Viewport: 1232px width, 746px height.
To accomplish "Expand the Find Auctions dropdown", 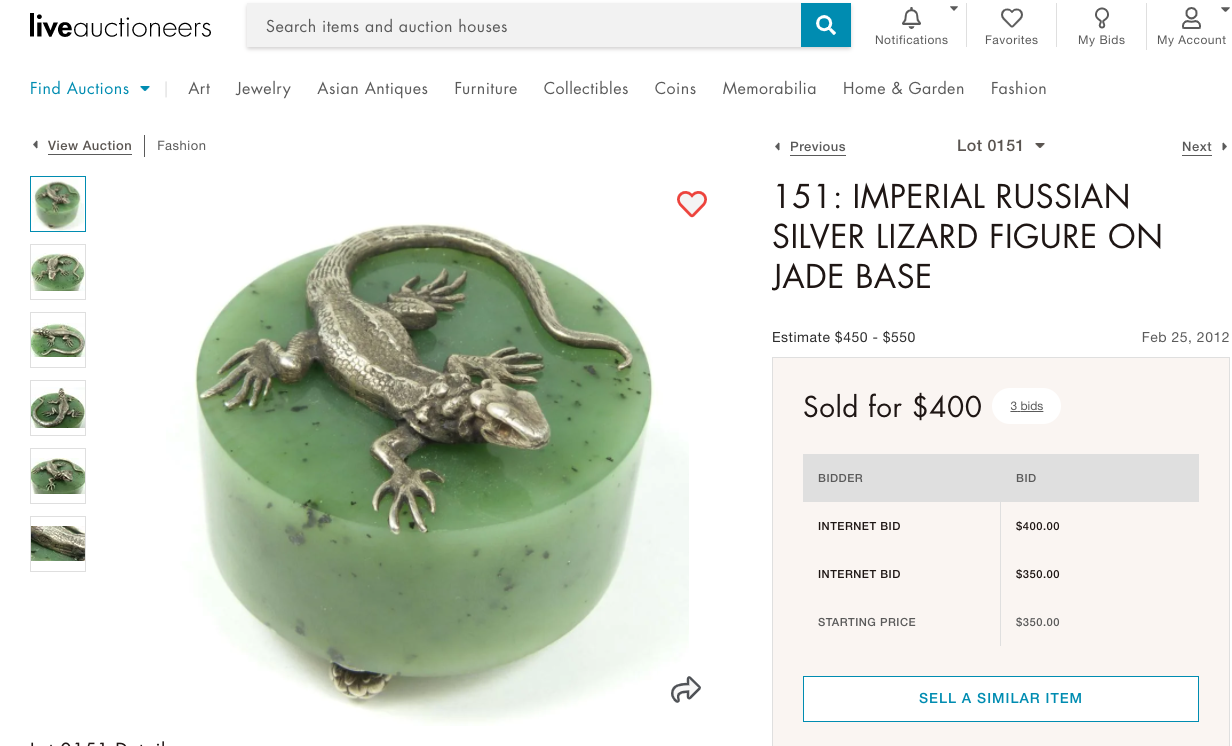I will tap(90, 89).
